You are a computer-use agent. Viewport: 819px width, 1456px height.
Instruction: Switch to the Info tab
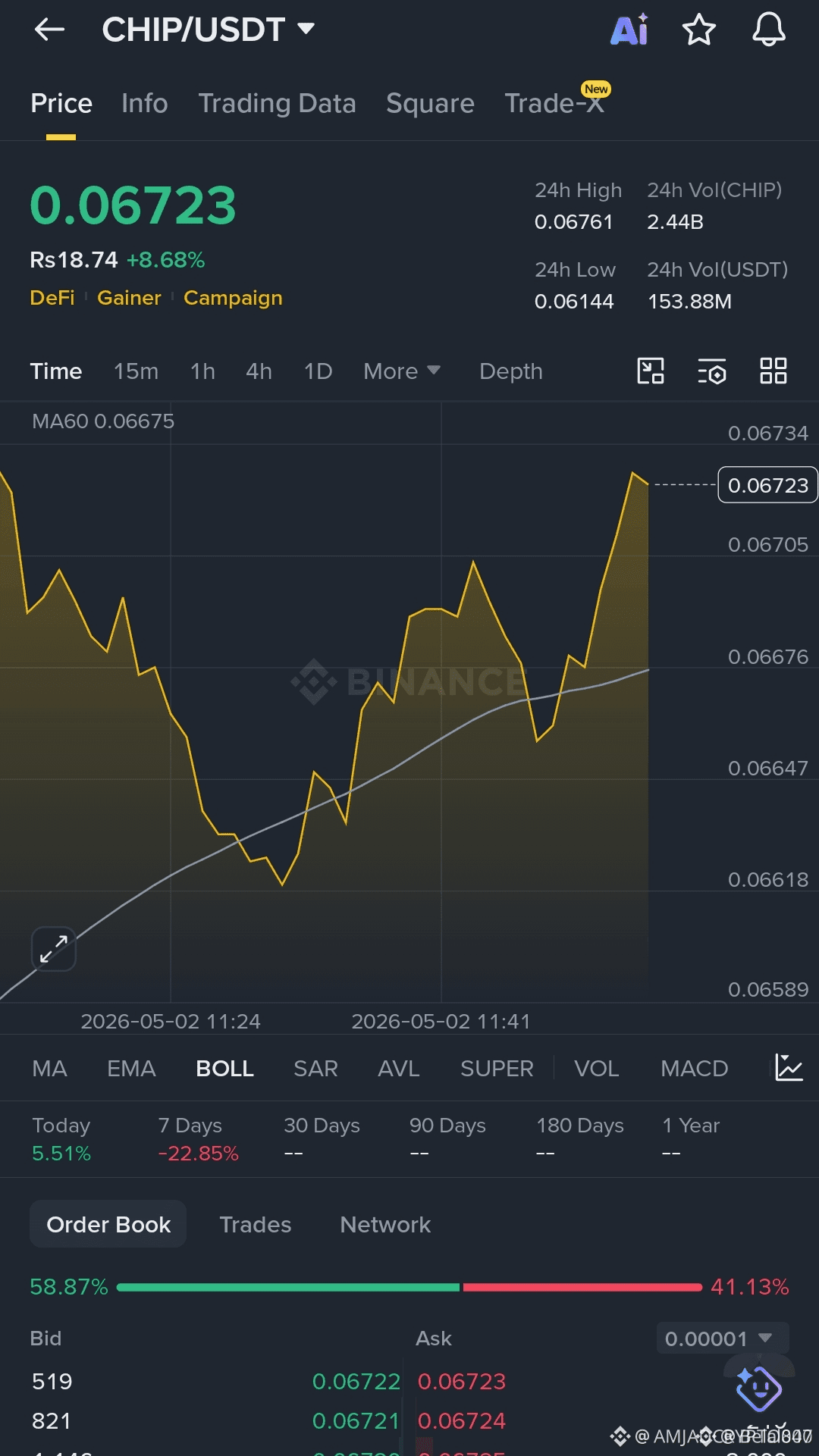(x=145, y=103)
